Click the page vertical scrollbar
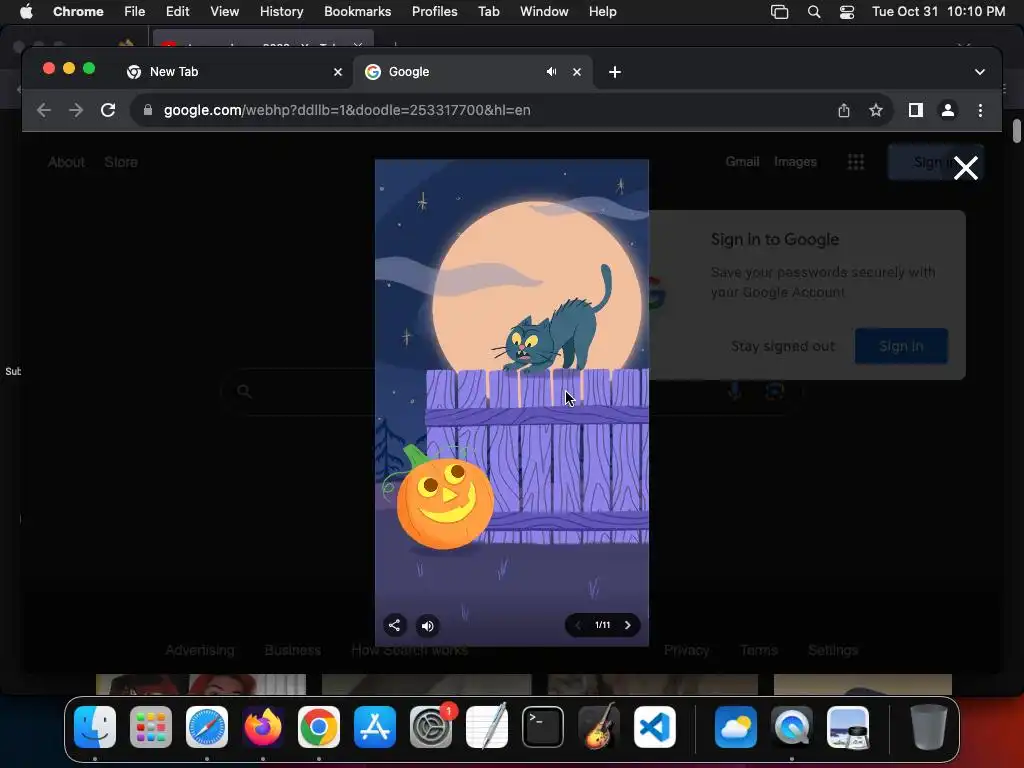Screen dimensions: 1024x768 [1016, 131]
